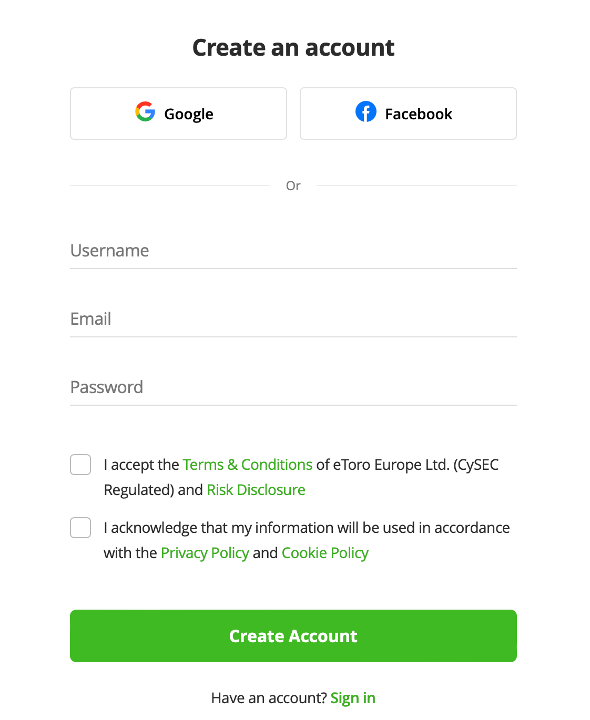
Task: Go to the Sign in link
Action: [353, 698]
